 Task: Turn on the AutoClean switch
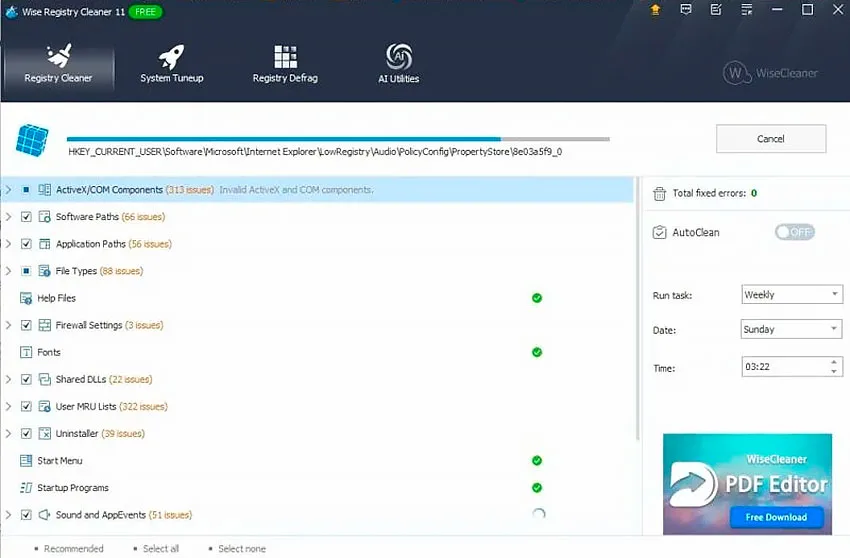pyautogui.click(x=795, y=232)
